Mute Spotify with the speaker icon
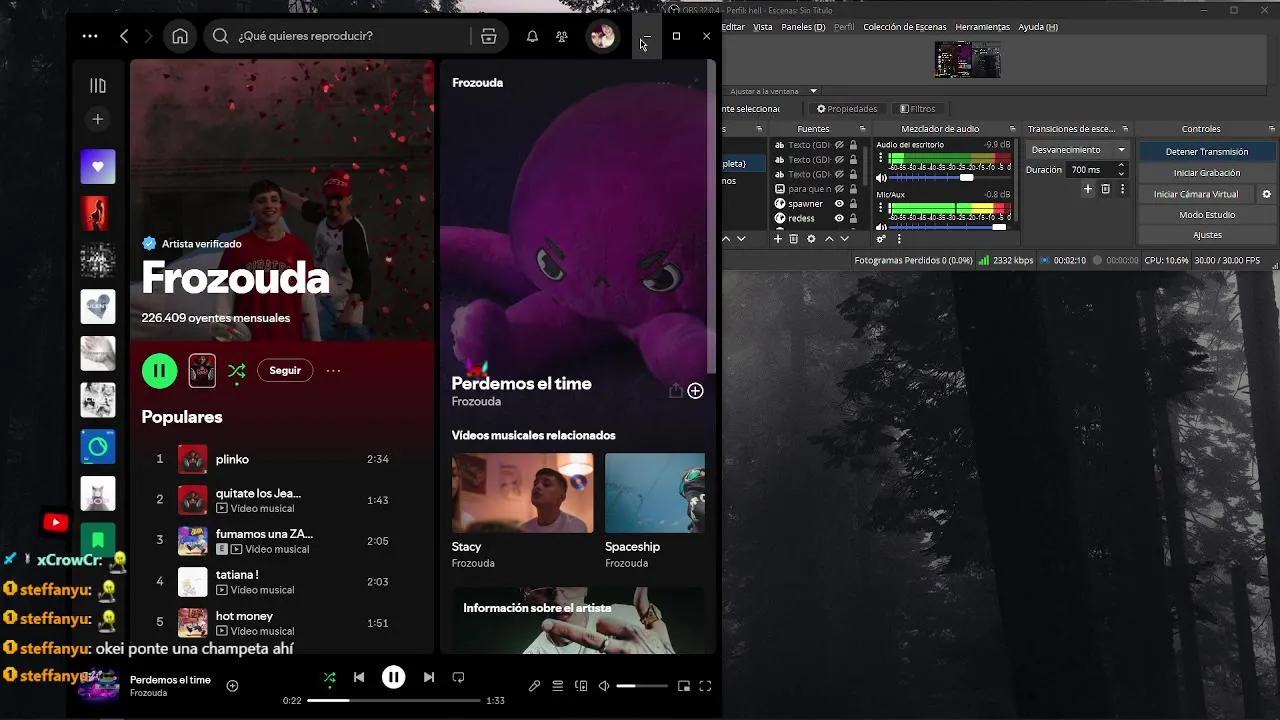 click(x=604, y=686)
